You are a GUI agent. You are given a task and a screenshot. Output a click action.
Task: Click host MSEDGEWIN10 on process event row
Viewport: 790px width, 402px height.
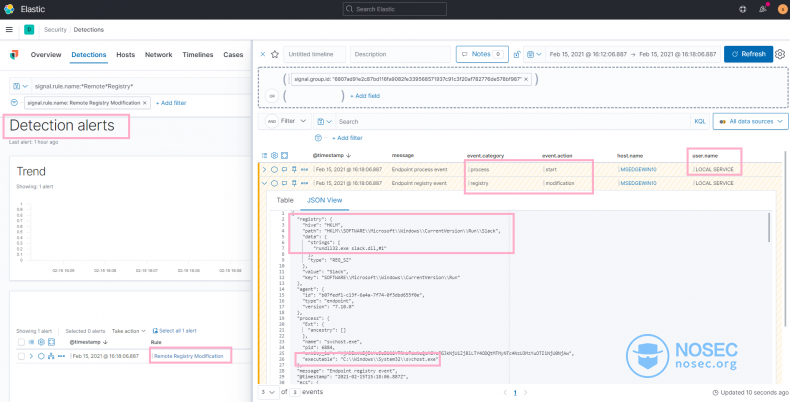tap(639, 169)
